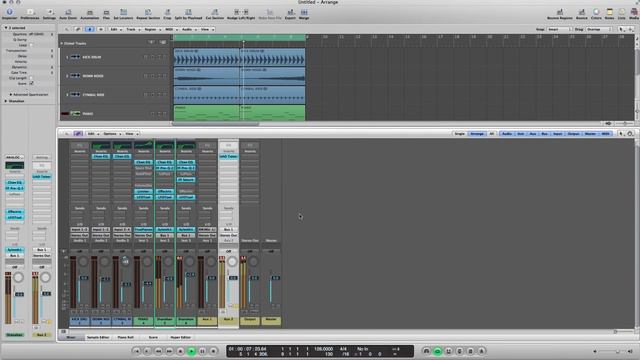Toggle the Output channel filter button

573,134
